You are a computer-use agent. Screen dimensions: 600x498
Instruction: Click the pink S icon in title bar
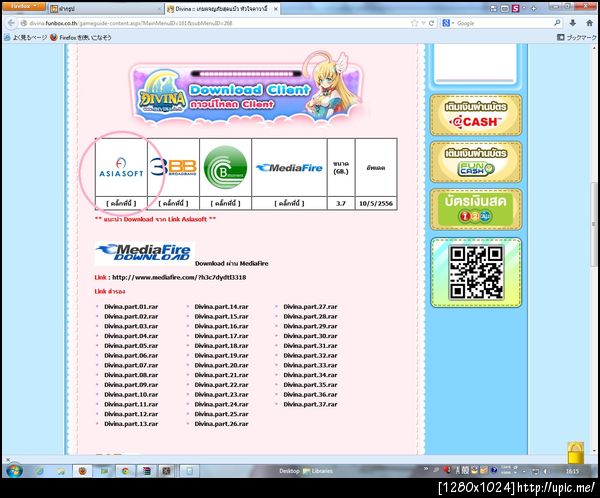click(x=515, y=8)
